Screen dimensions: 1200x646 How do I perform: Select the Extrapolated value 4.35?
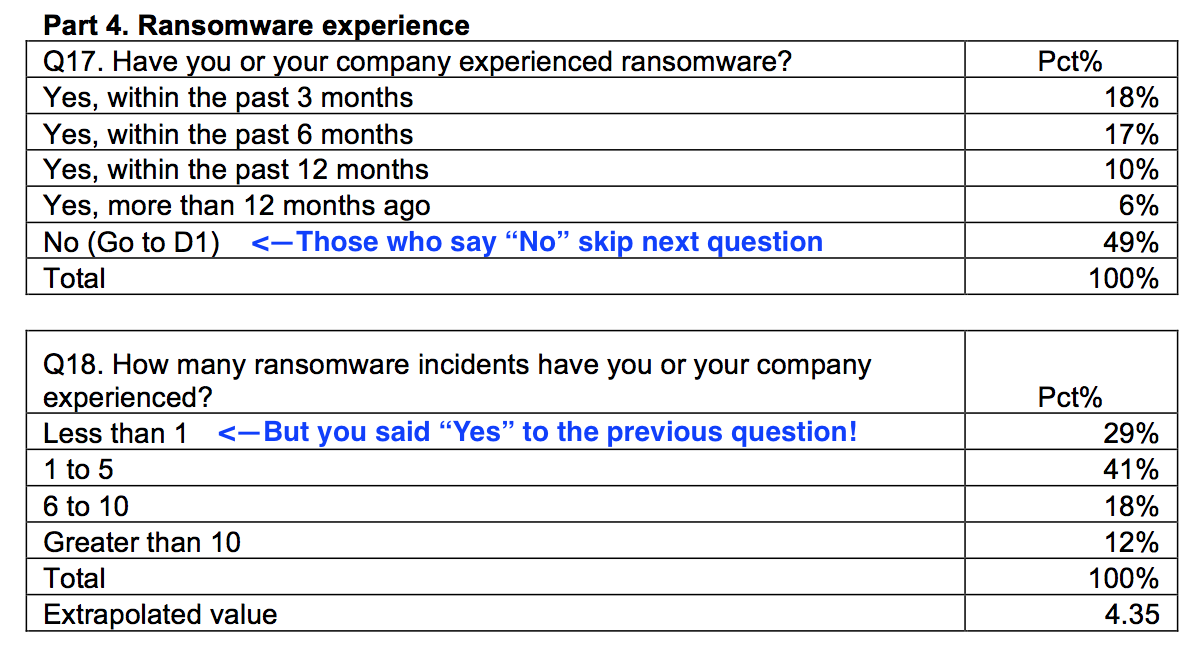point(1132,614)
